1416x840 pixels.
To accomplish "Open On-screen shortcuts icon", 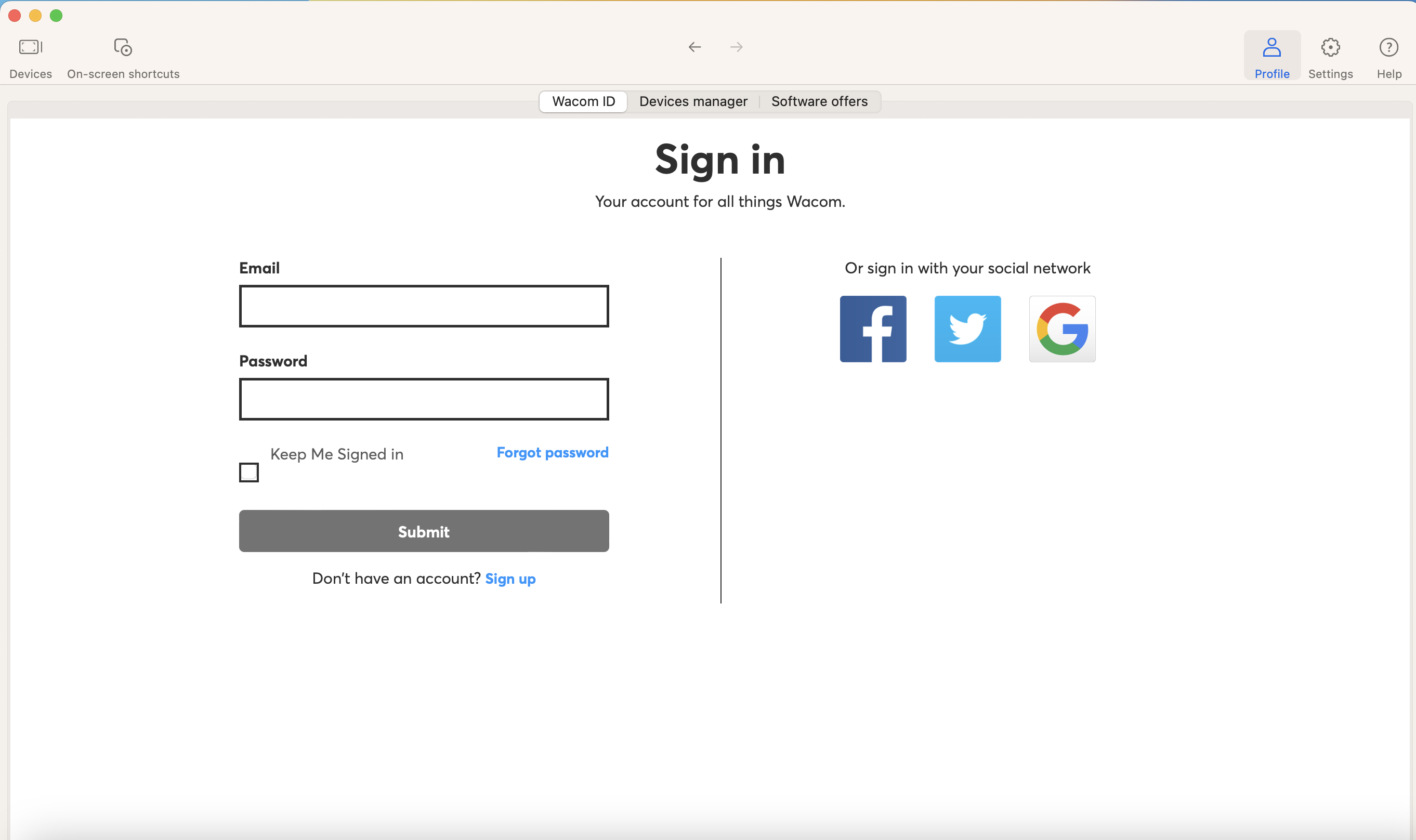I will pos(123,47).
